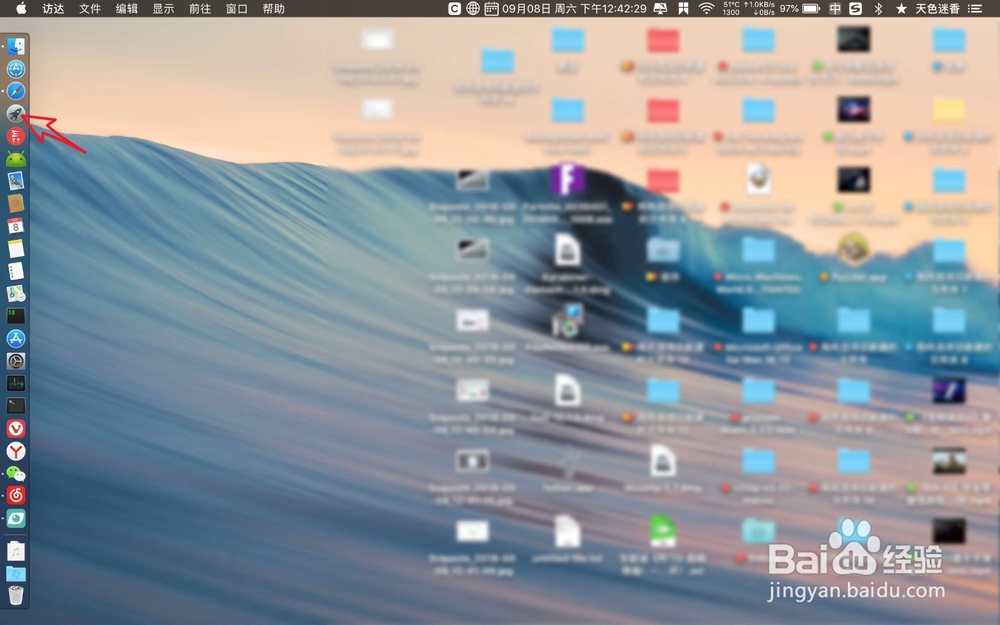1000x625 pixels.
Task: Open NetEase Cloud Music red icon
Action: [x=16, y=496]
